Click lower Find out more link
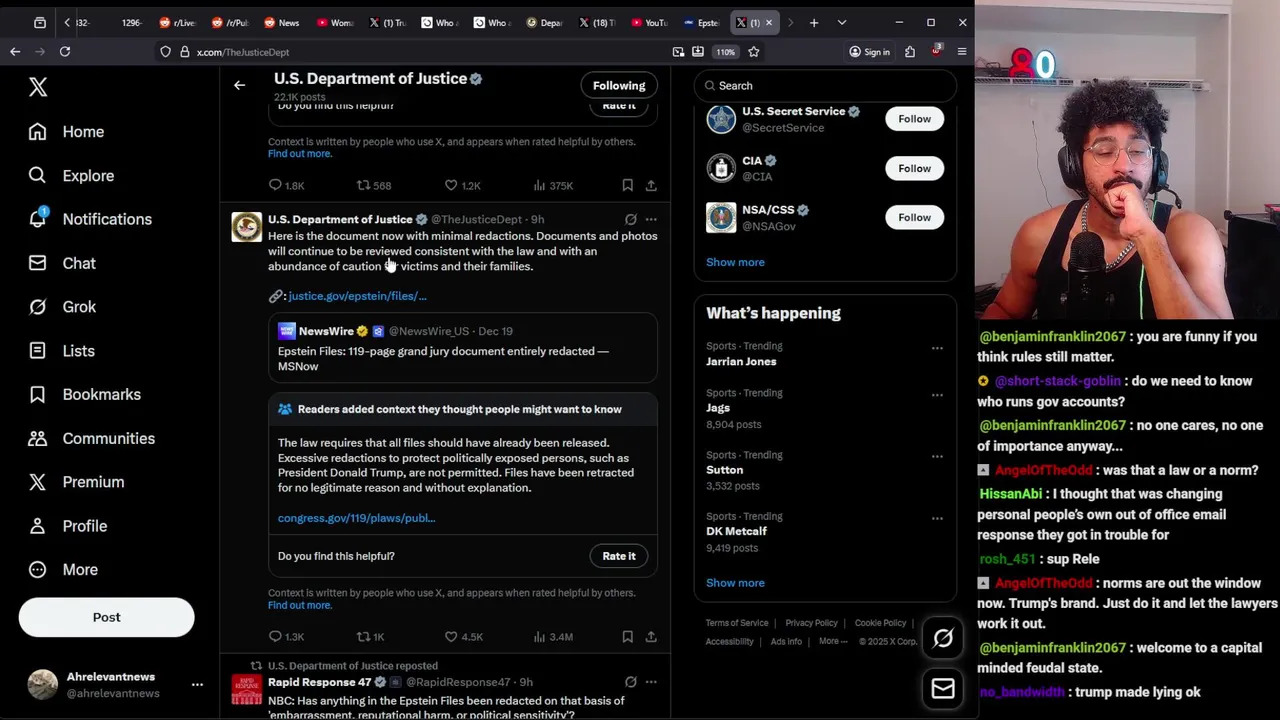 [299, 605]
